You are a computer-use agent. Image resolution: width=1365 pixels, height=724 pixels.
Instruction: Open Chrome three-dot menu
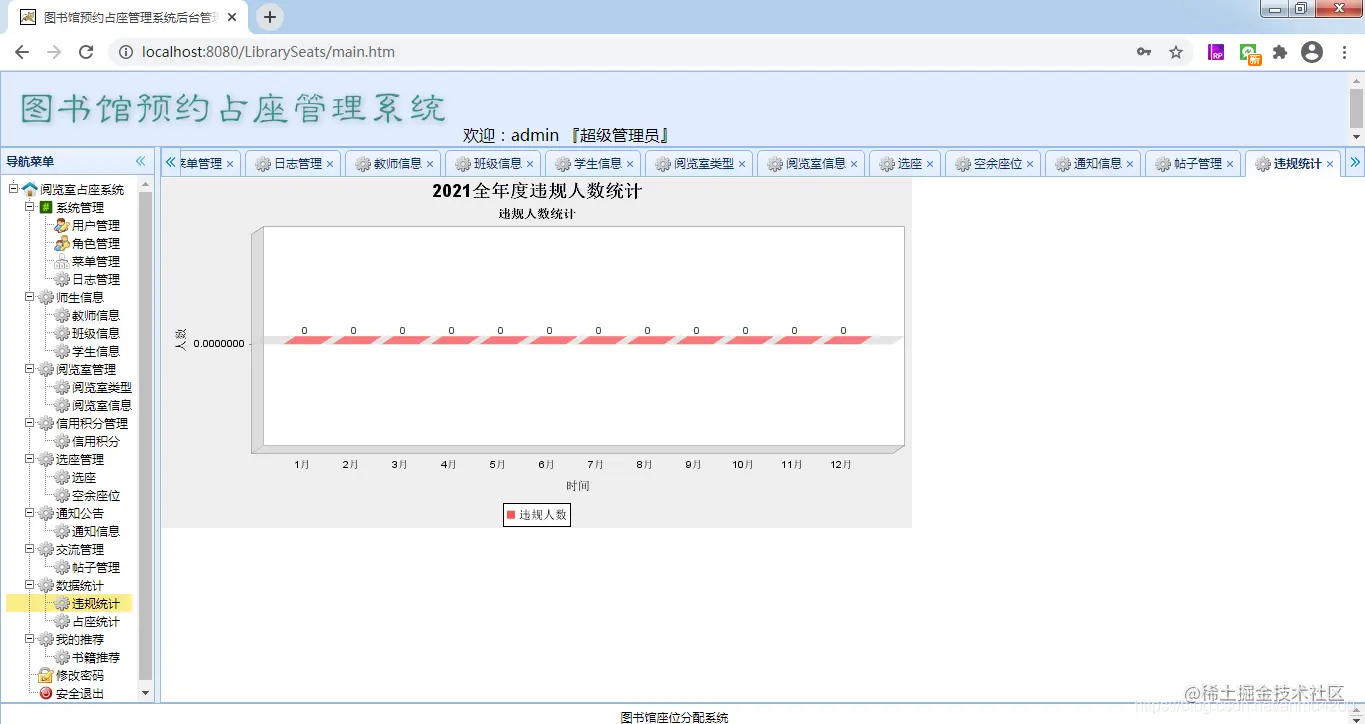pyautogui.click(x=1345, y=52)
